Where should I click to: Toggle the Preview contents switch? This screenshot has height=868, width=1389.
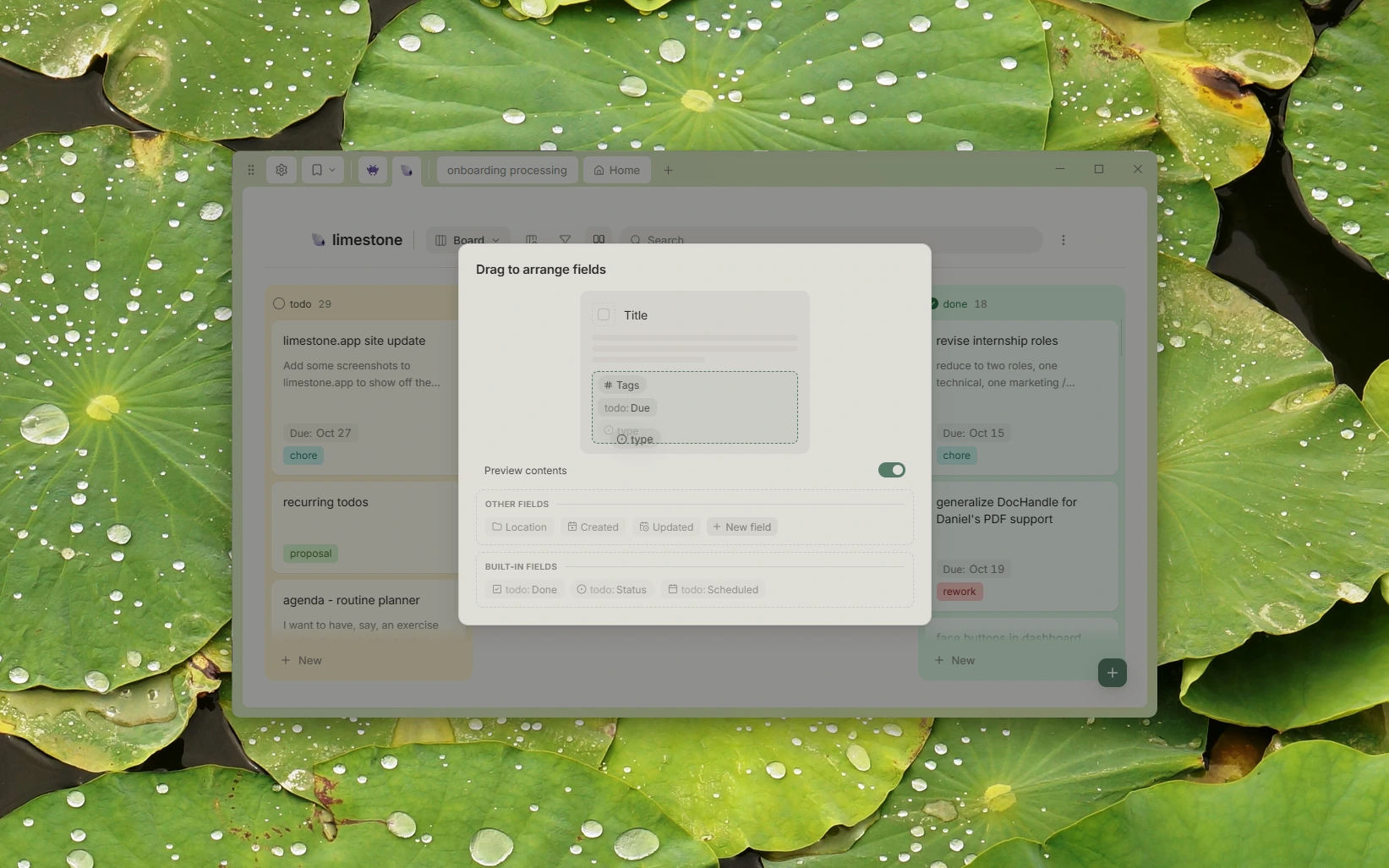tap(891, 470)
